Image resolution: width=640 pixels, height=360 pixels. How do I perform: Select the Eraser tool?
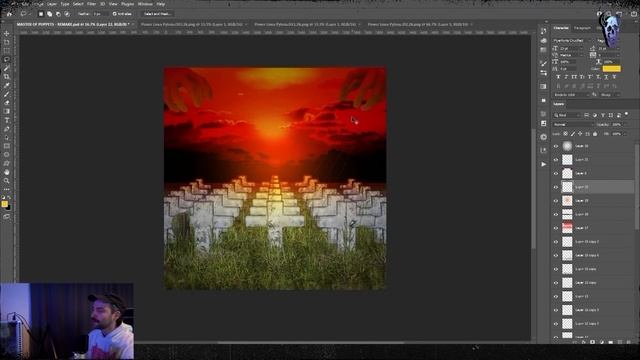[7, 103]
